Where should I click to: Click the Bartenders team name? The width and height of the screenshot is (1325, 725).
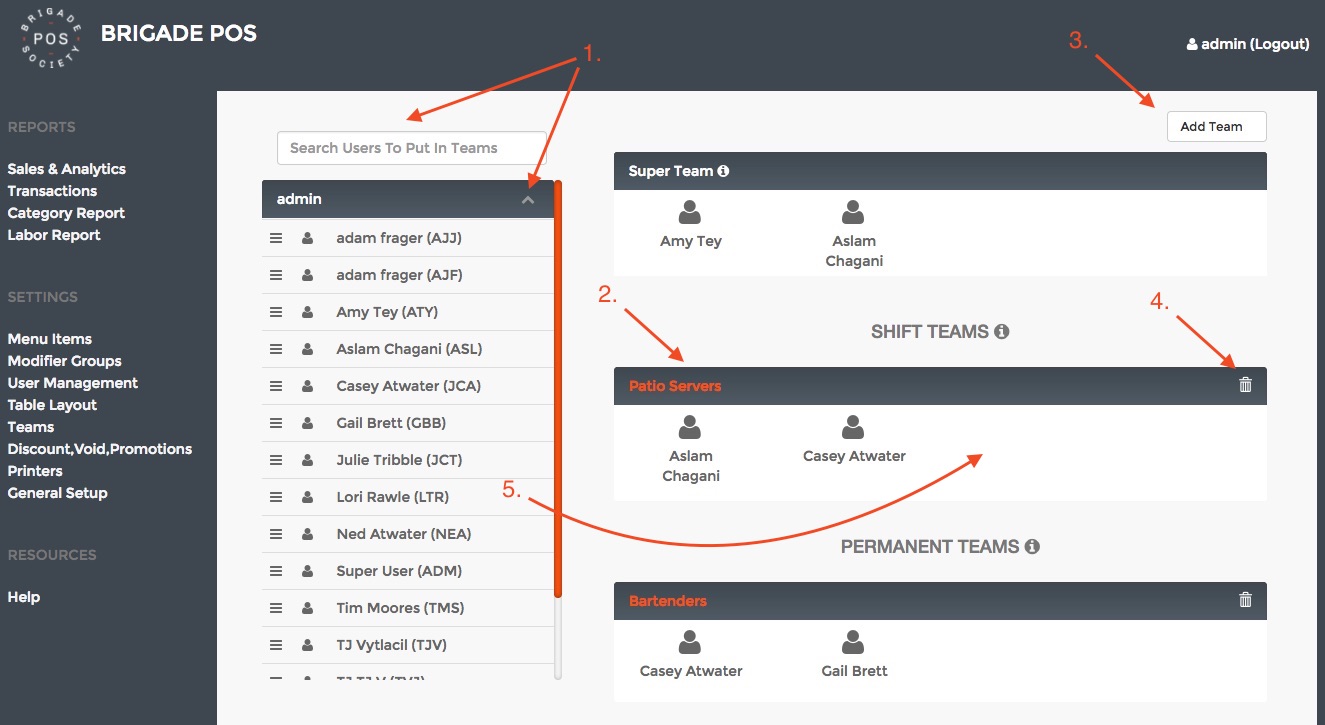point(668,601)
